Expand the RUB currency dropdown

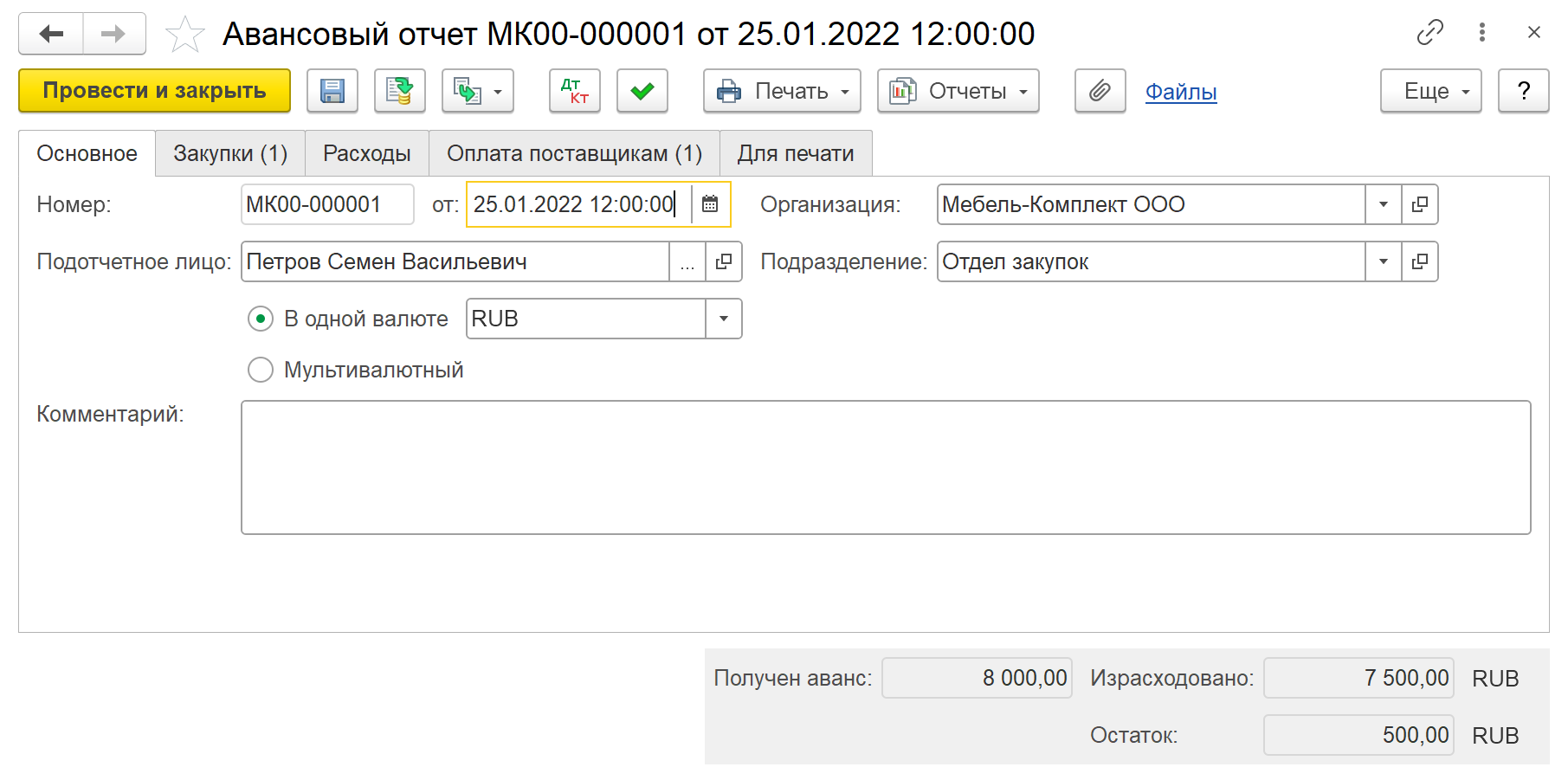[x=724, y=319]
